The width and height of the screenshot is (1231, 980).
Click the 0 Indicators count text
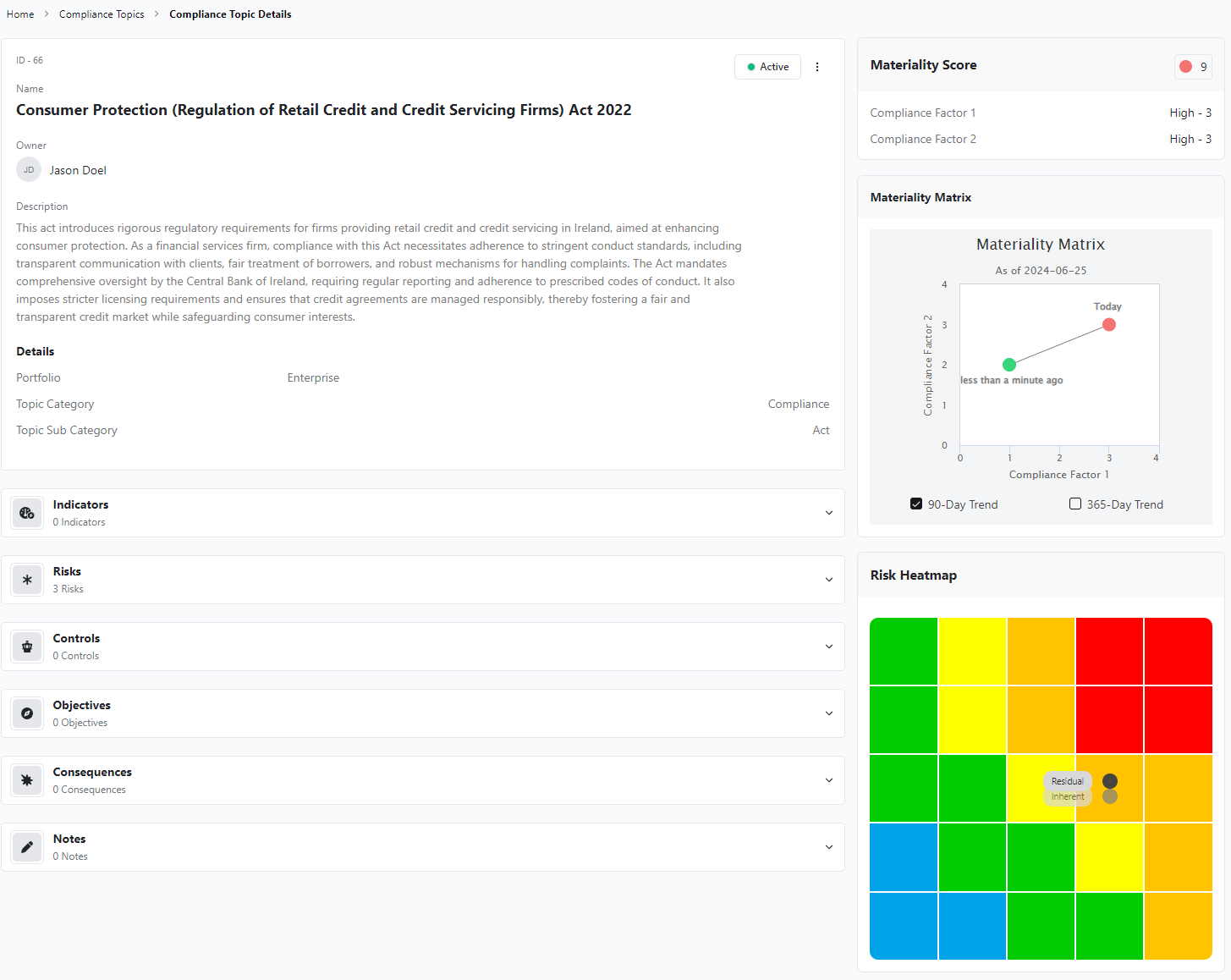[80, 522]
